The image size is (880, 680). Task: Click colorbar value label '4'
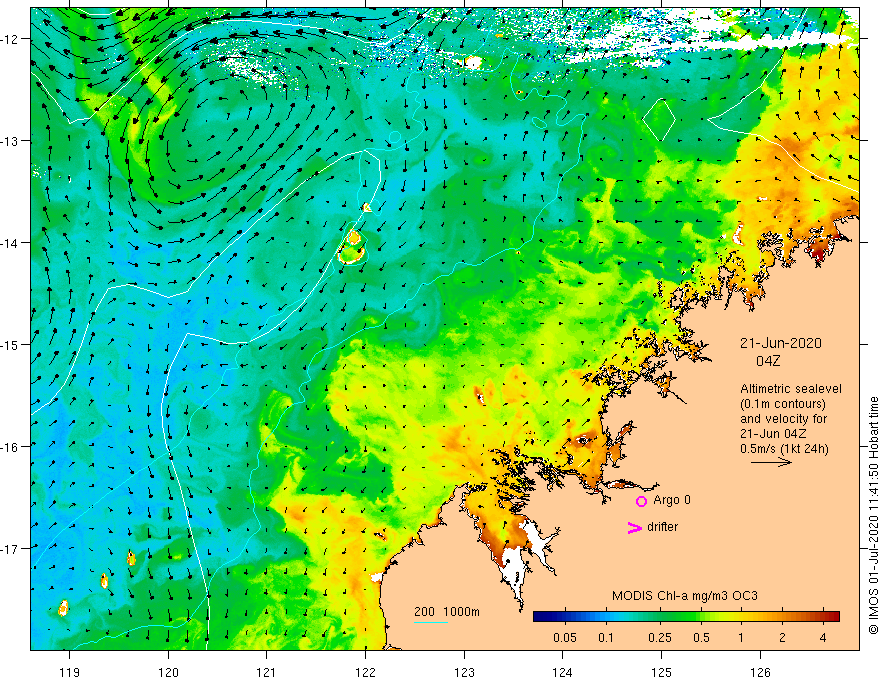pyautogui.click(x=823, y=638)
